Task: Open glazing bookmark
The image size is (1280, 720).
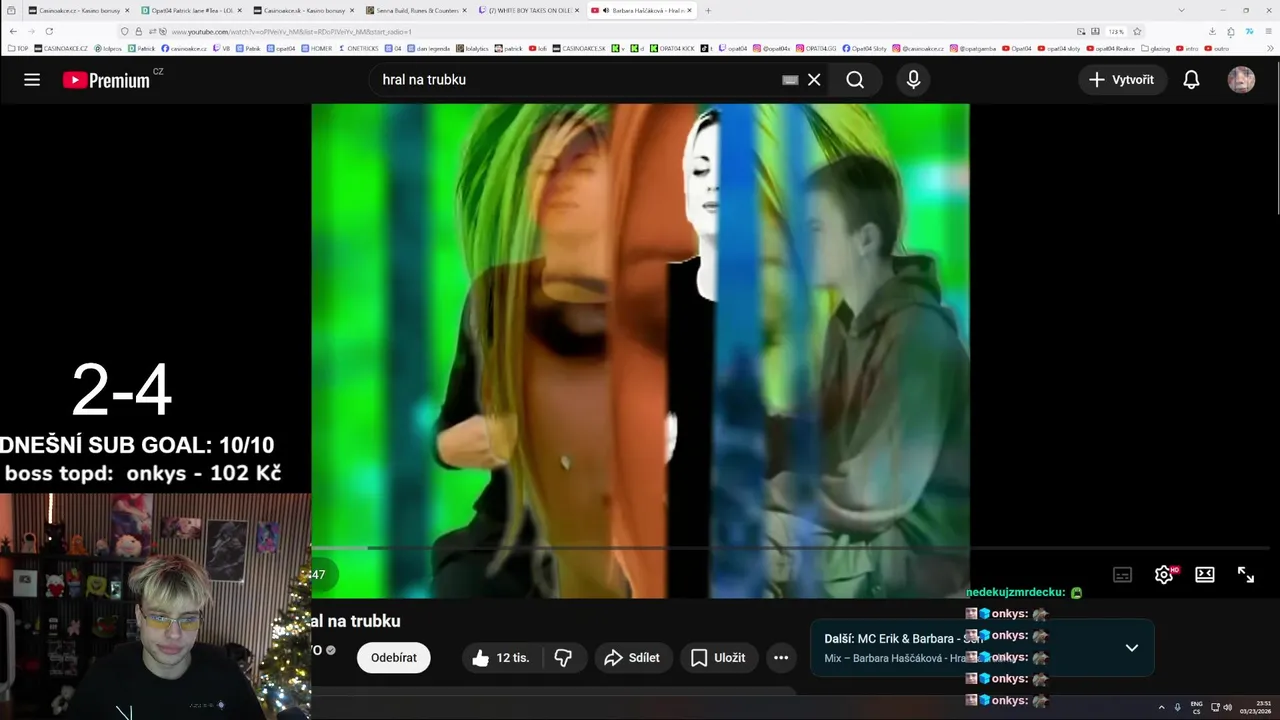Action: click(1155, 48)
